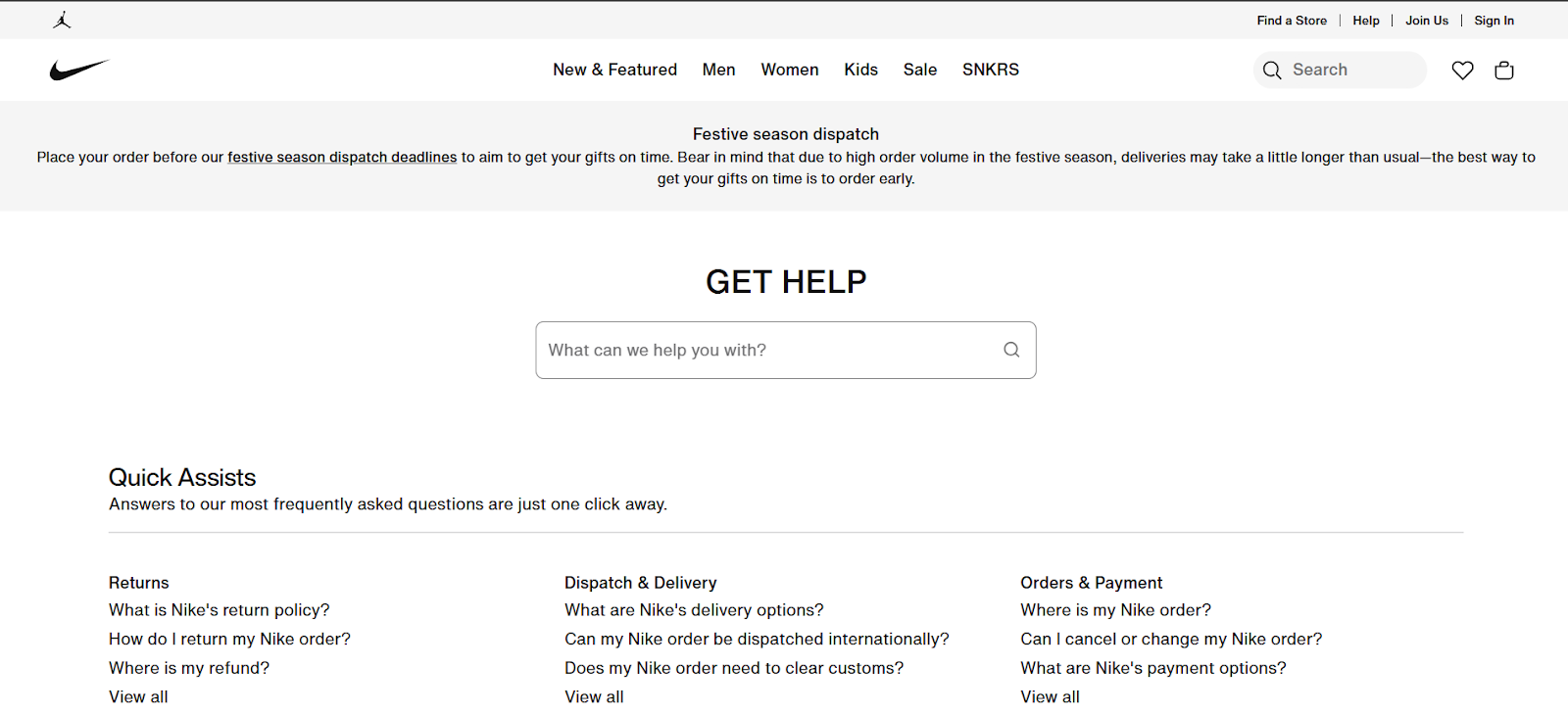Open 'Where is my Nike order?'
Screen dimensions: 1568x716
(1115, 610)
